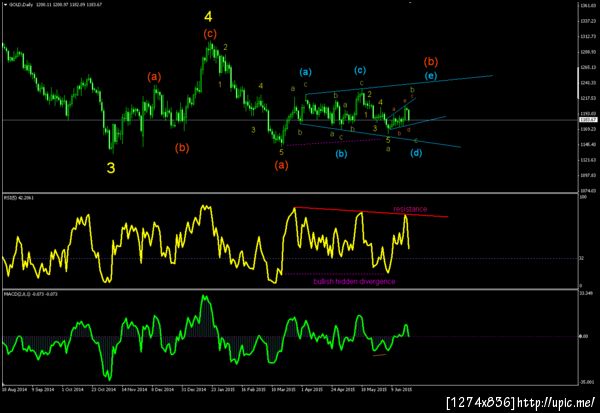The height and width of the screenshot is (413, 600).
Task: Click the '14 Nov 2014' date label
Action: click(x=134, y=389)
